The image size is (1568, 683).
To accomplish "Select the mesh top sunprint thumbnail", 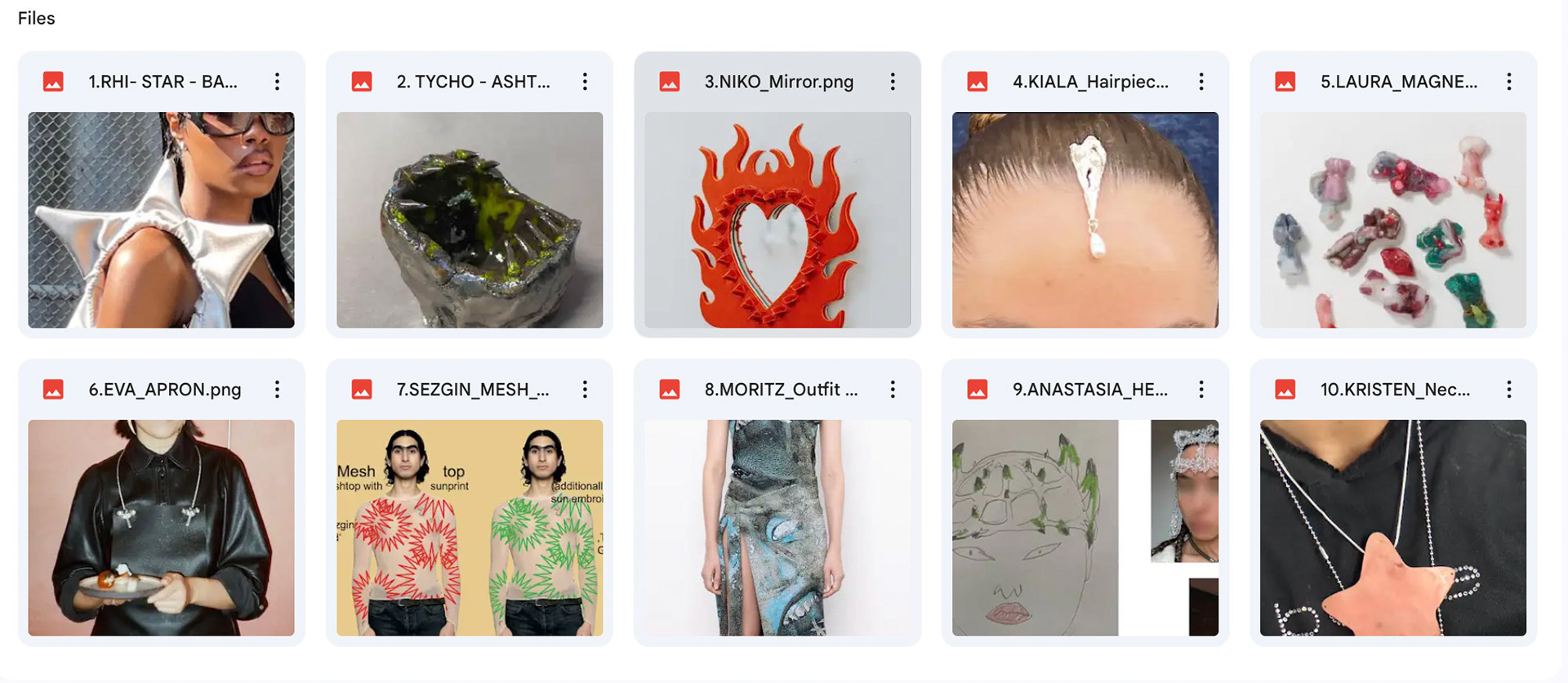I will [470, 528].
